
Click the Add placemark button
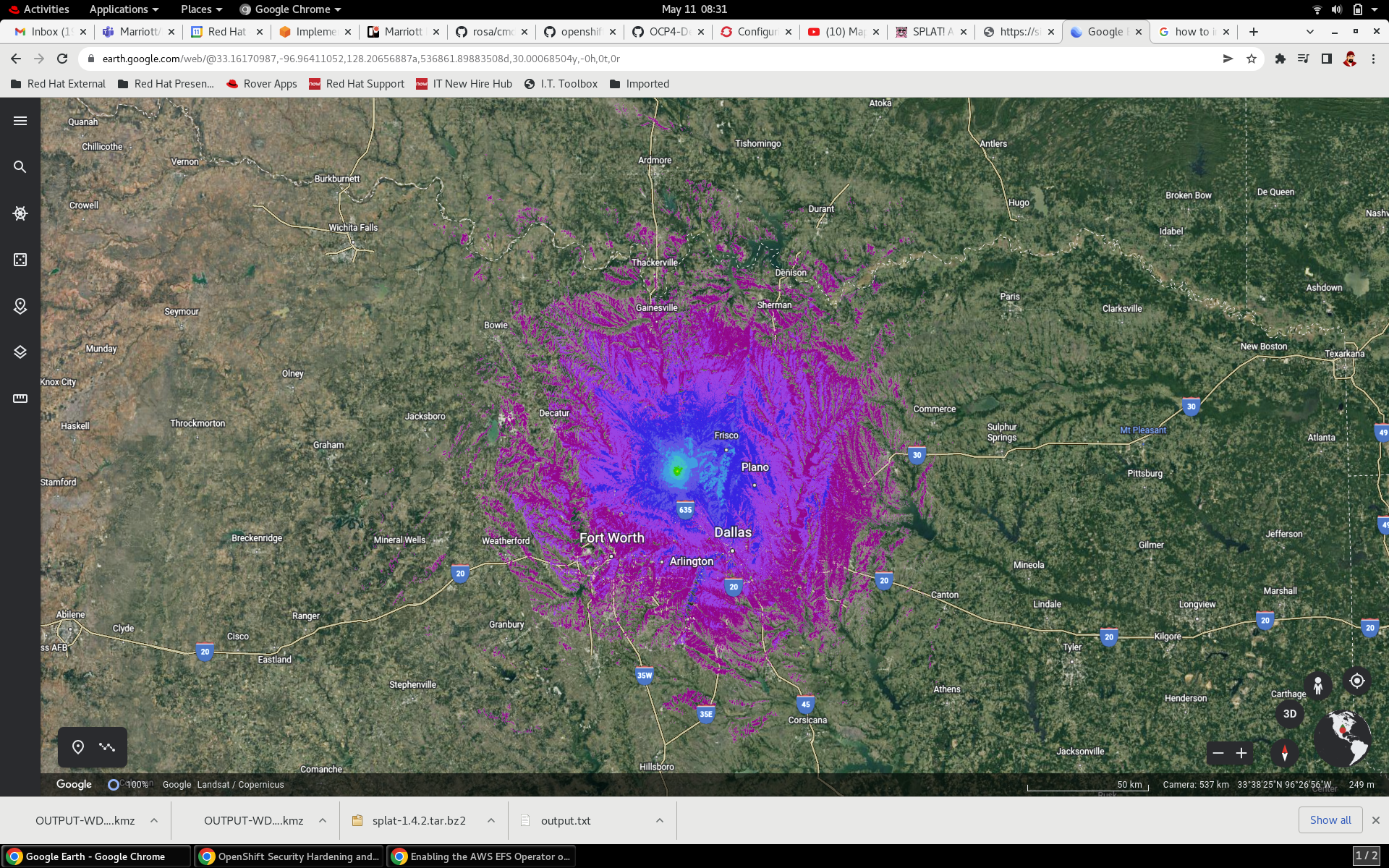click(x=78, y=747)
